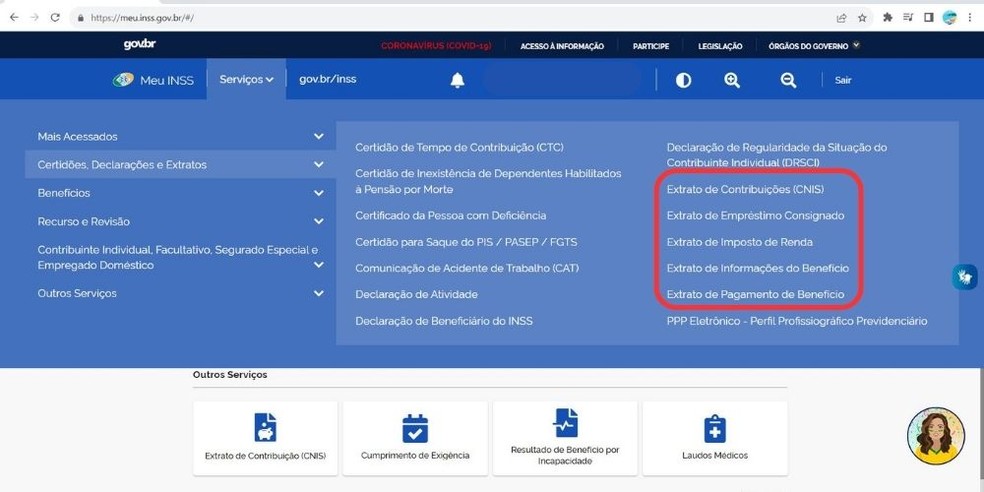Open VLibras sign language accessibility widget
This screenshot has width=984, height=492.
[965, 277]
